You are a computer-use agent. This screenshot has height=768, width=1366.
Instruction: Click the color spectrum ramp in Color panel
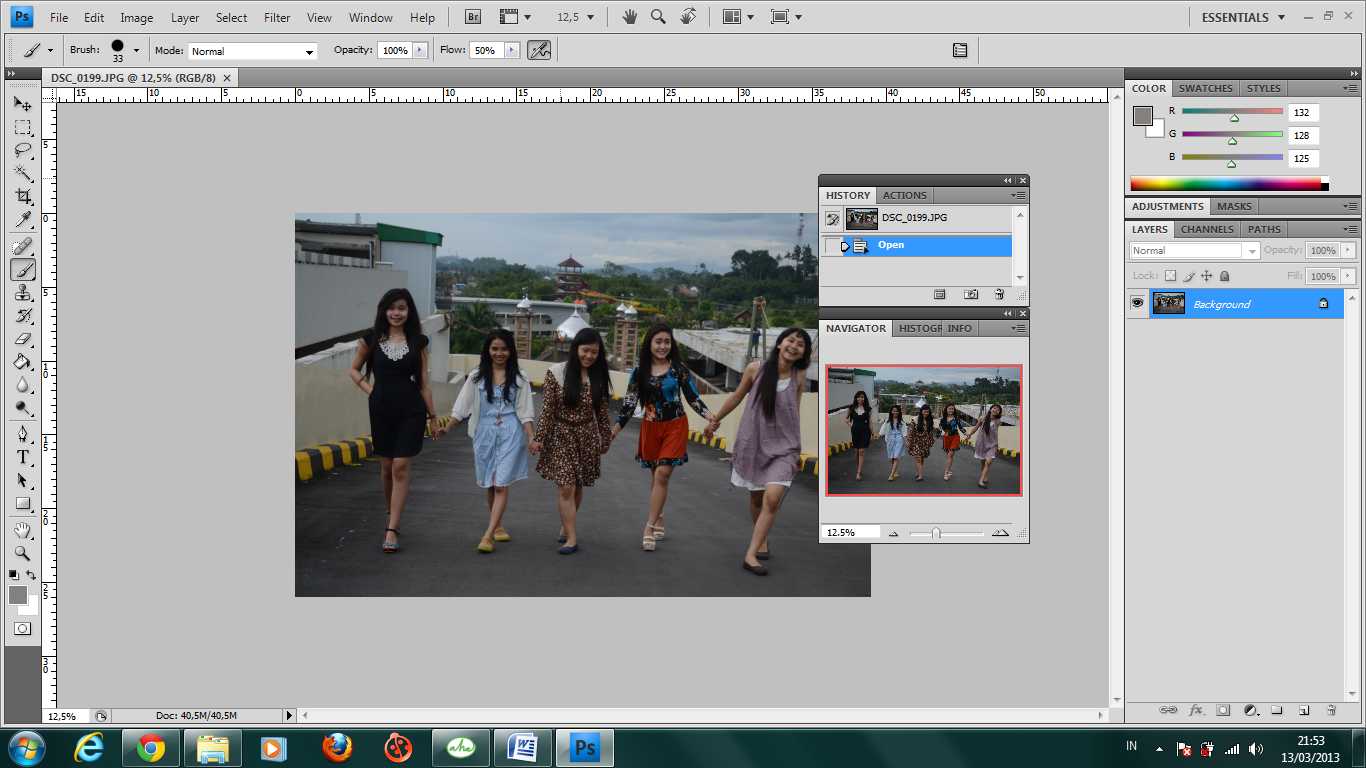click(1229, 183)
